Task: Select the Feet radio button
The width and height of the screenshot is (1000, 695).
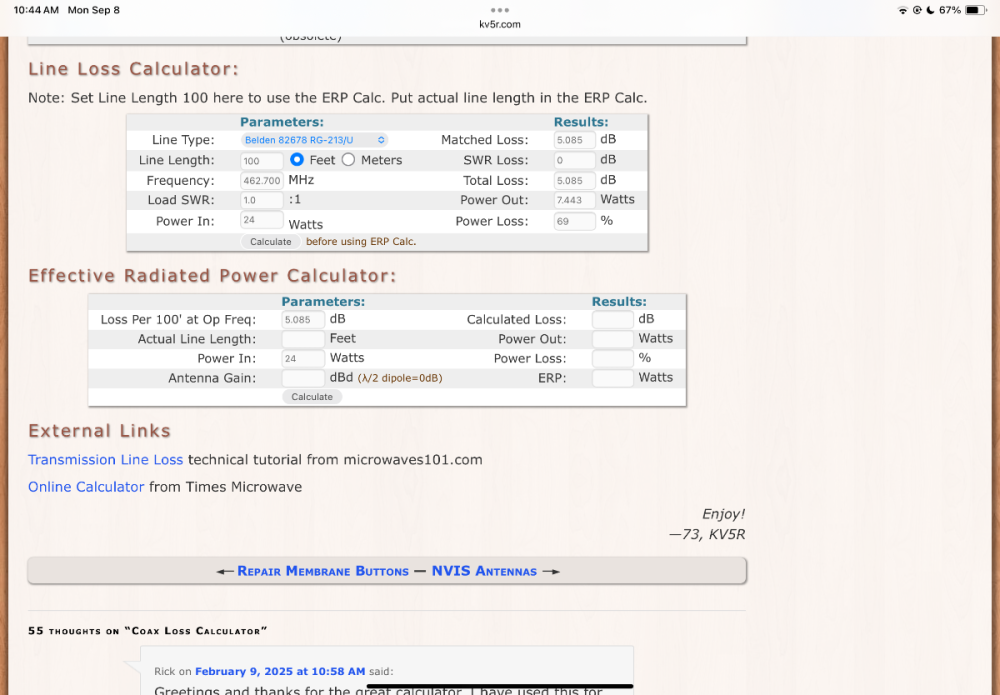Action: [297, 160]
